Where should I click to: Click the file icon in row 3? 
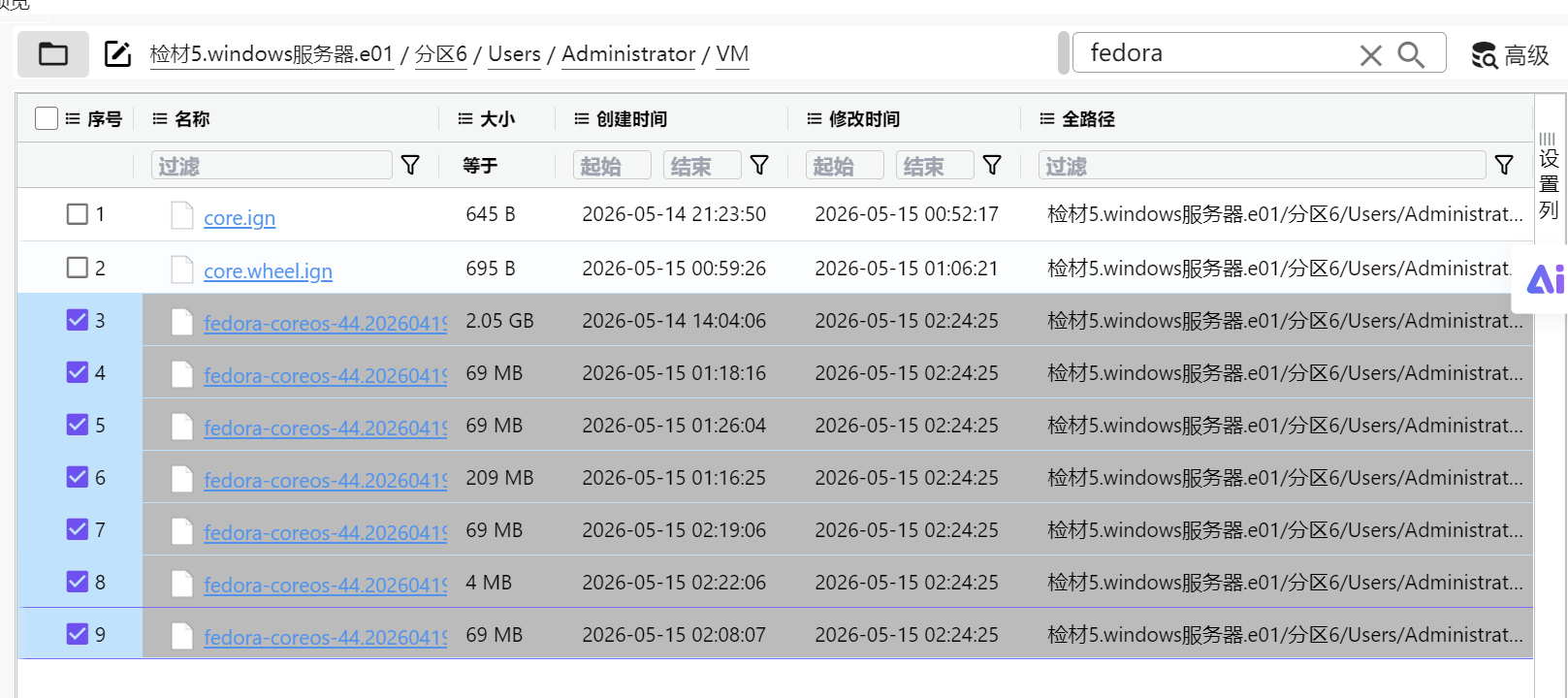(x=181, y=321)
